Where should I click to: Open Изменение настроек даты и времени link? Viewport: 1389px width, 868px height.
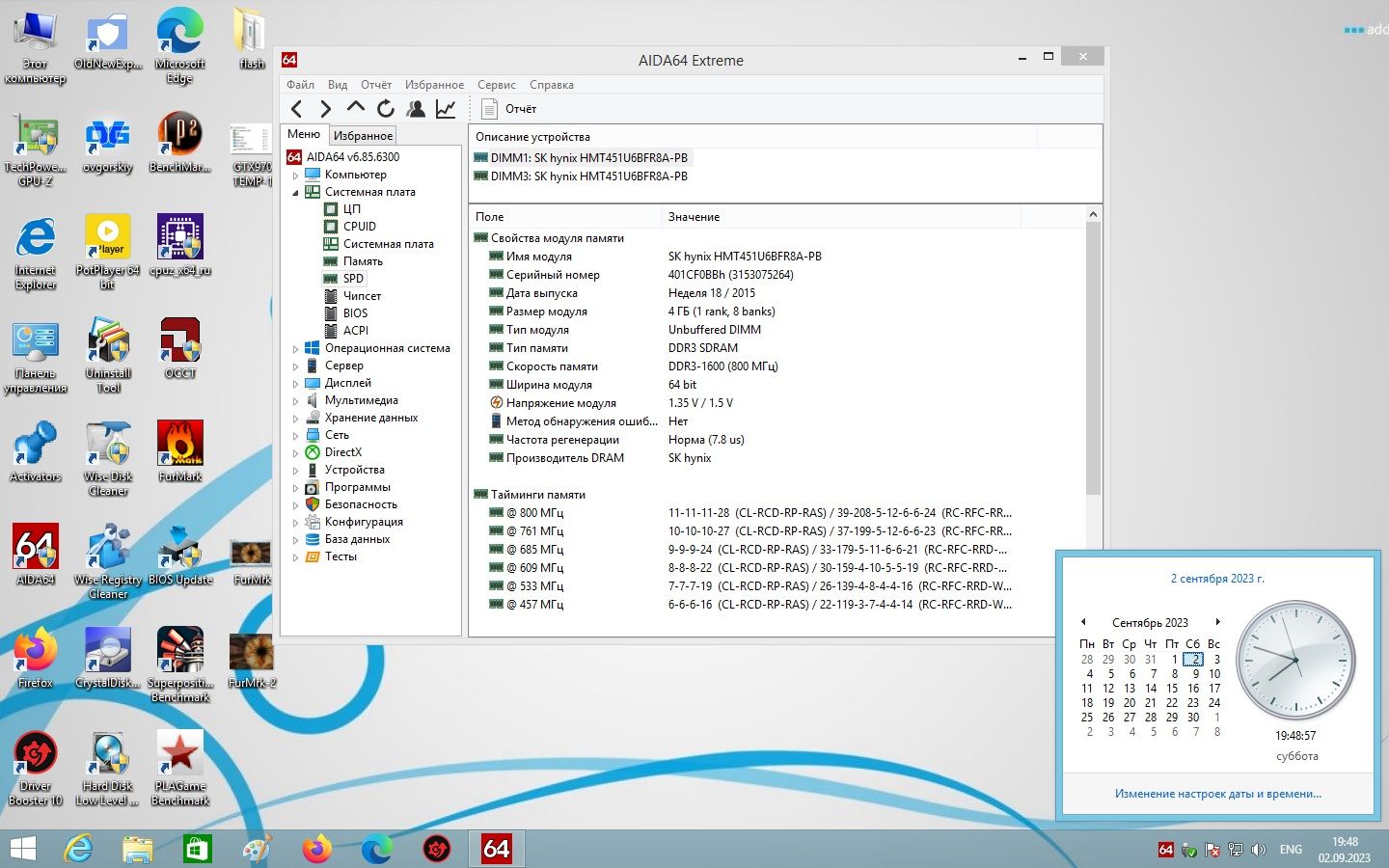(1217, 794)
